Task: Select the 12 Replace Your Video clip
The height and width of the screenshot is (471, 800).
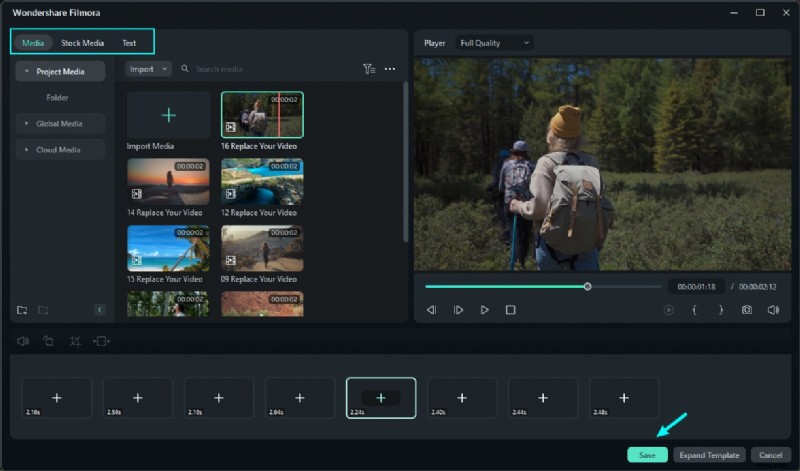Action: 262,181
